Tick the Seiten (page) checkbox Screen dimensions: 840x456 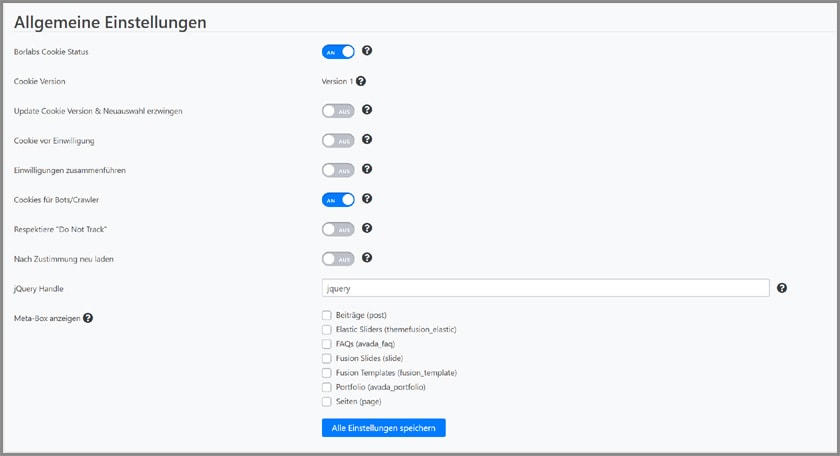click(x=326, y=401)
